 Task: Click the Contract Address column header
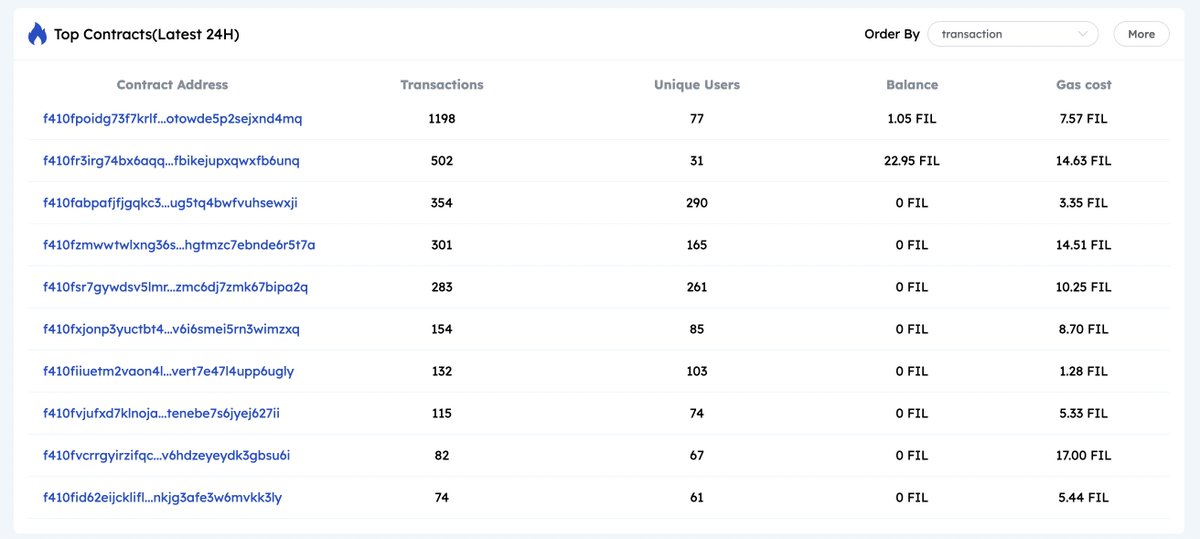(172, 85)
